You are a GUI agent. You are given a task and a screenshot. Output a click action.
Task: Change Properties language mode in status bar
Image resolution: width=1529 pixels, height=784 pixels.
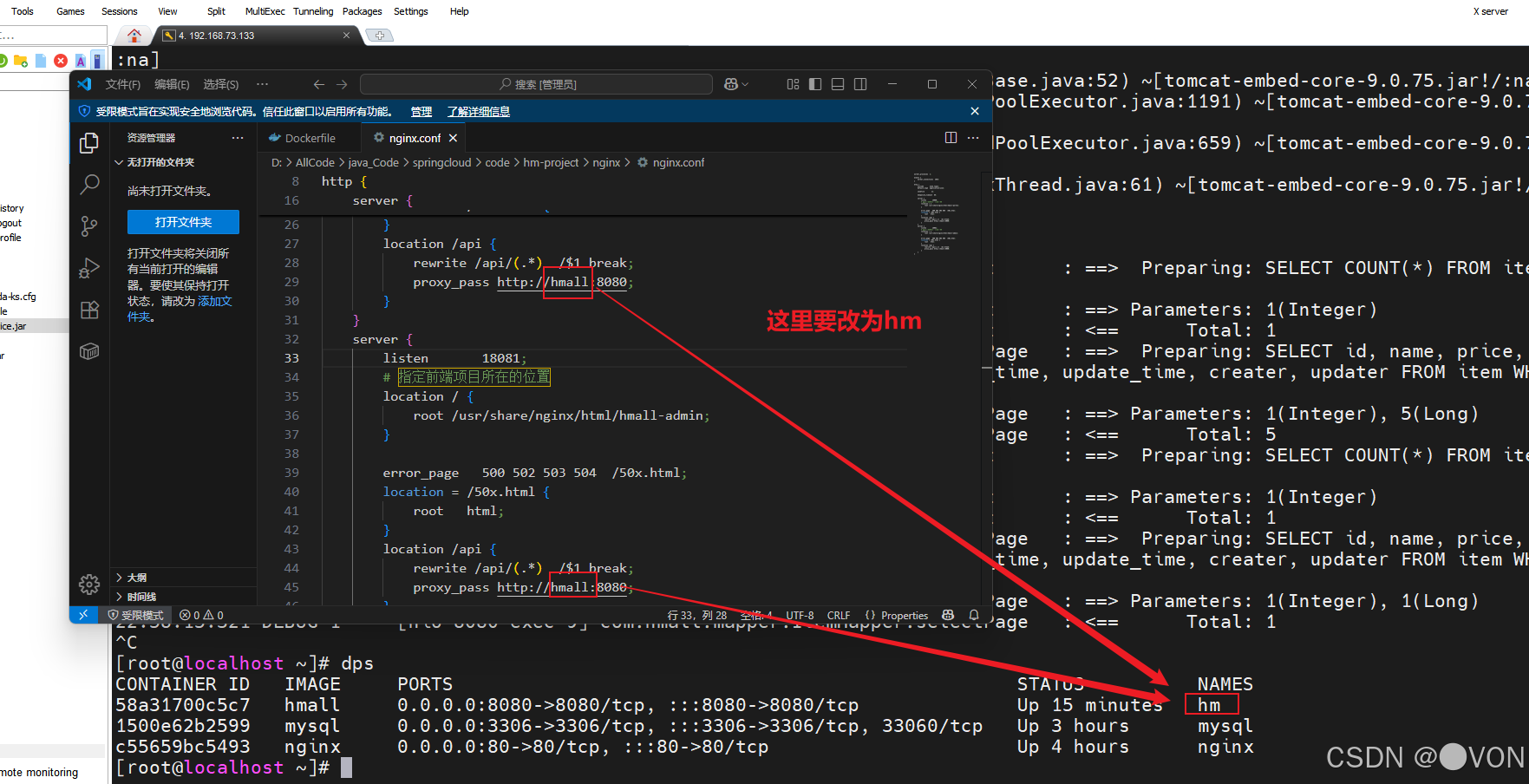[897, 615]
